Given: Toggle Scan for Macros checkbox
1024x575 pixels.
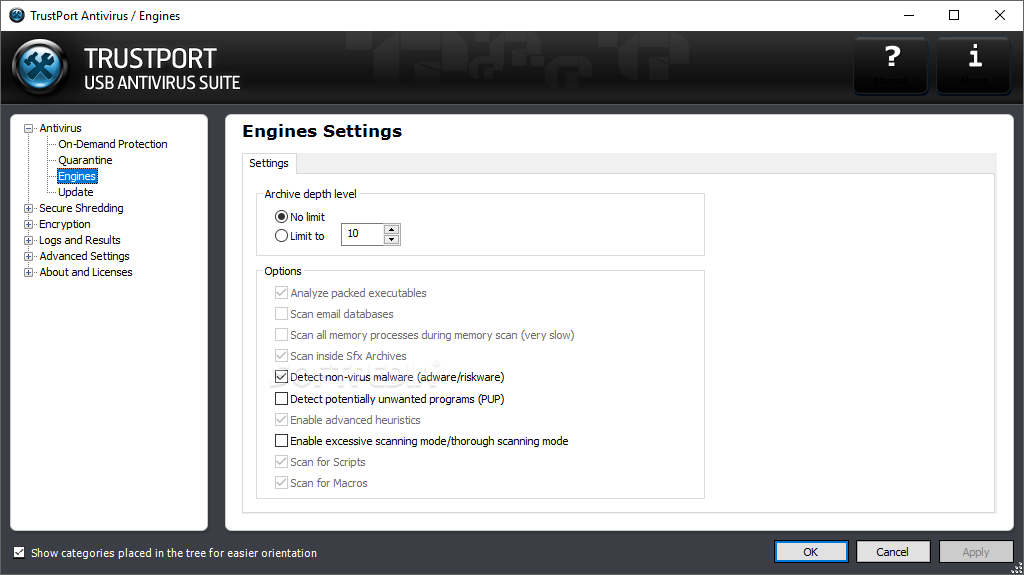Looking at the screenshot, I should pos(281,483).
